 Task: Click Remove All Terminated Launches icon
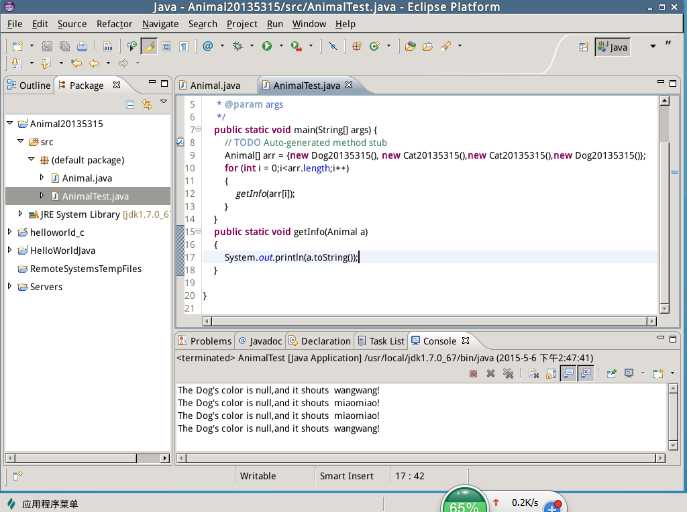pyautogui.click(x=508, y=374)
